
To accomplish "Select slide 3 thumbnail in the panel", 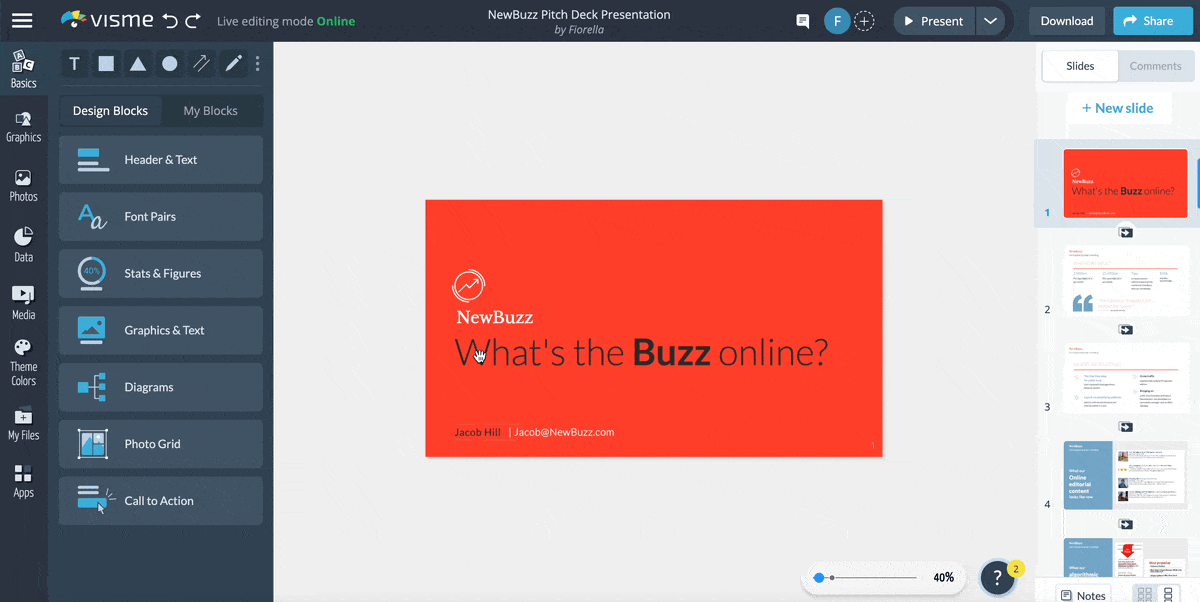I will [1125, 378].
